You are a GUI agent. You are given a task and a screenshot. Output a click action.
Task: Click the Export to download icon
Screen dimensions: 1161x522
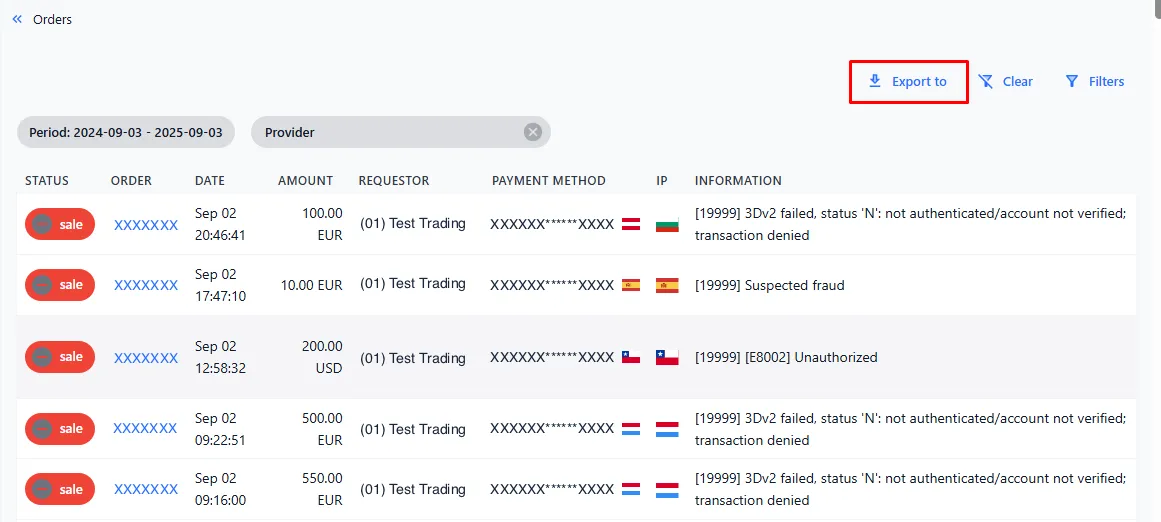[875, 81]
